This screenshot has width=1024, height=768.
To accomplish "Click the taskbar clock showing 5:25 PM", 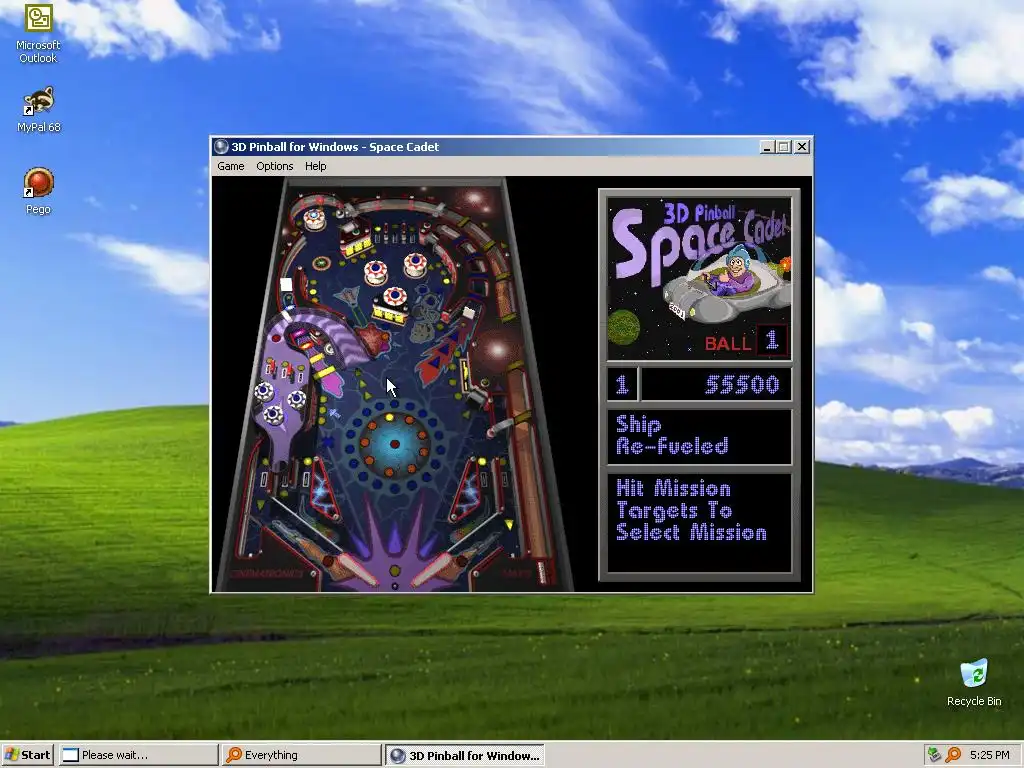I will 989,755.
